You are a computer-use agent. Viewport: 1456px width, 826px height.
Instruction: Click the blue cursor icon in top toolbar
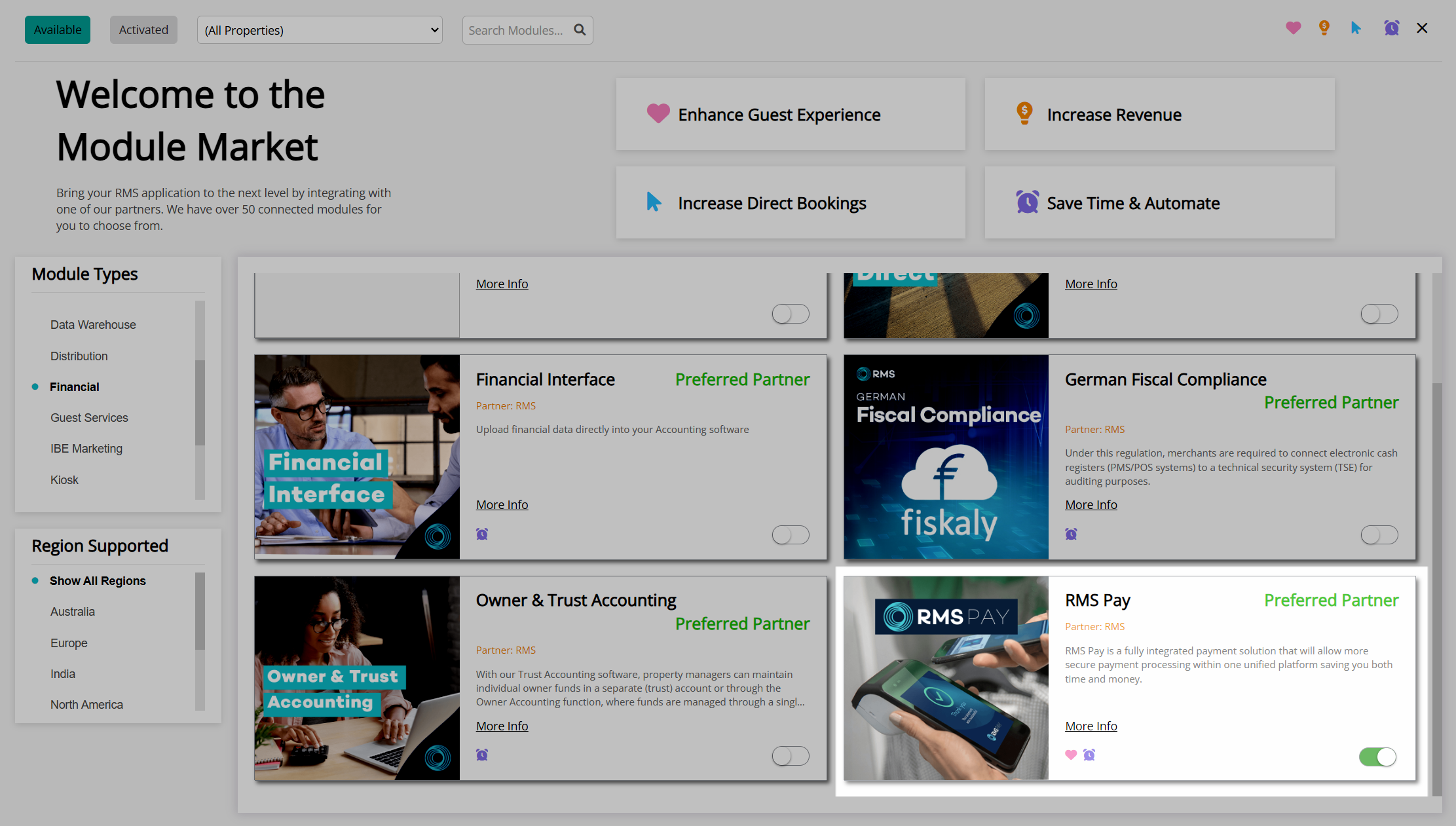[1356, 28]
